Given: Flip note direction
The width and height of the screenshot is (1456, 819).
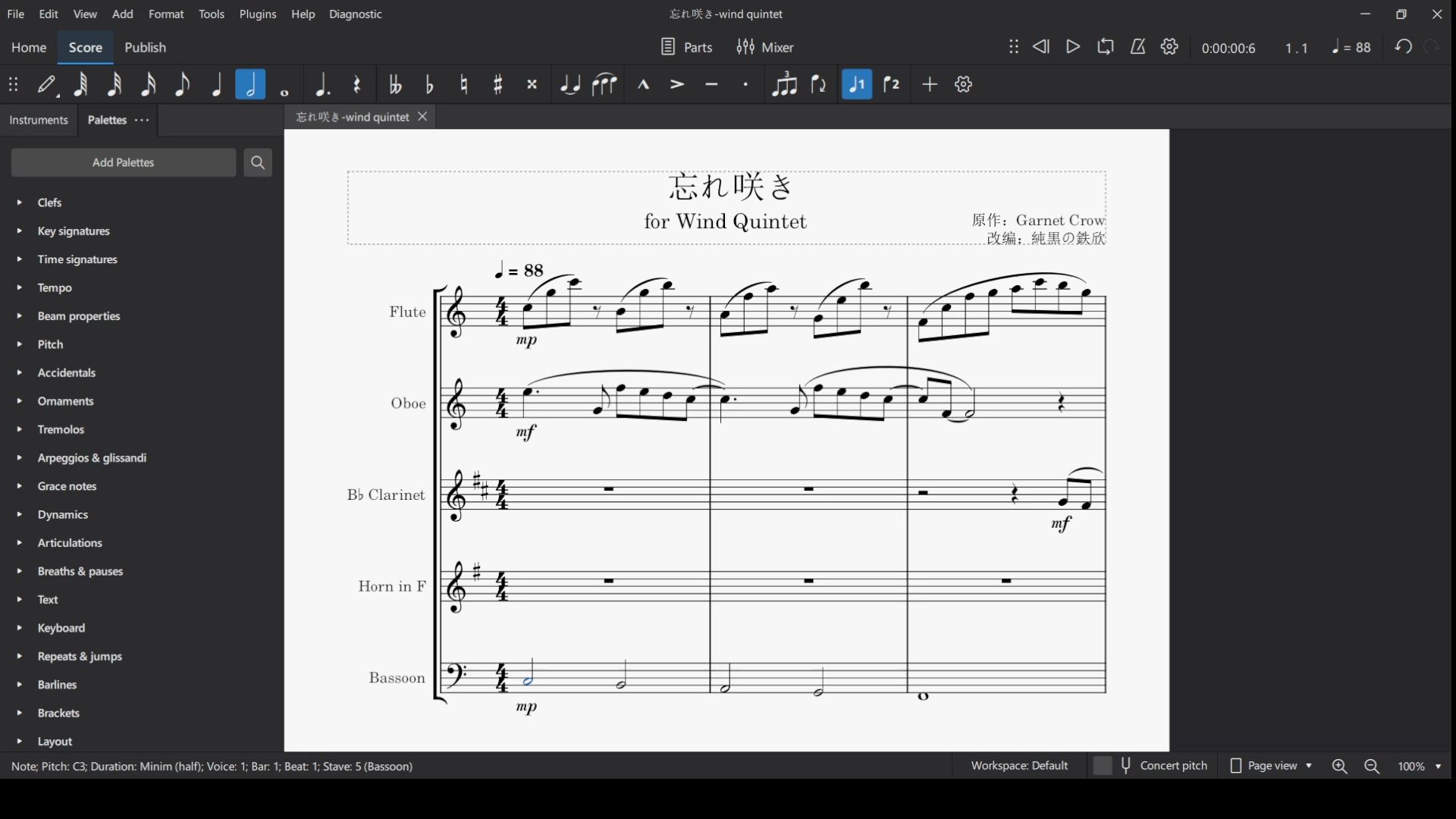Looking at the screenshot, I should coord(819,84).
